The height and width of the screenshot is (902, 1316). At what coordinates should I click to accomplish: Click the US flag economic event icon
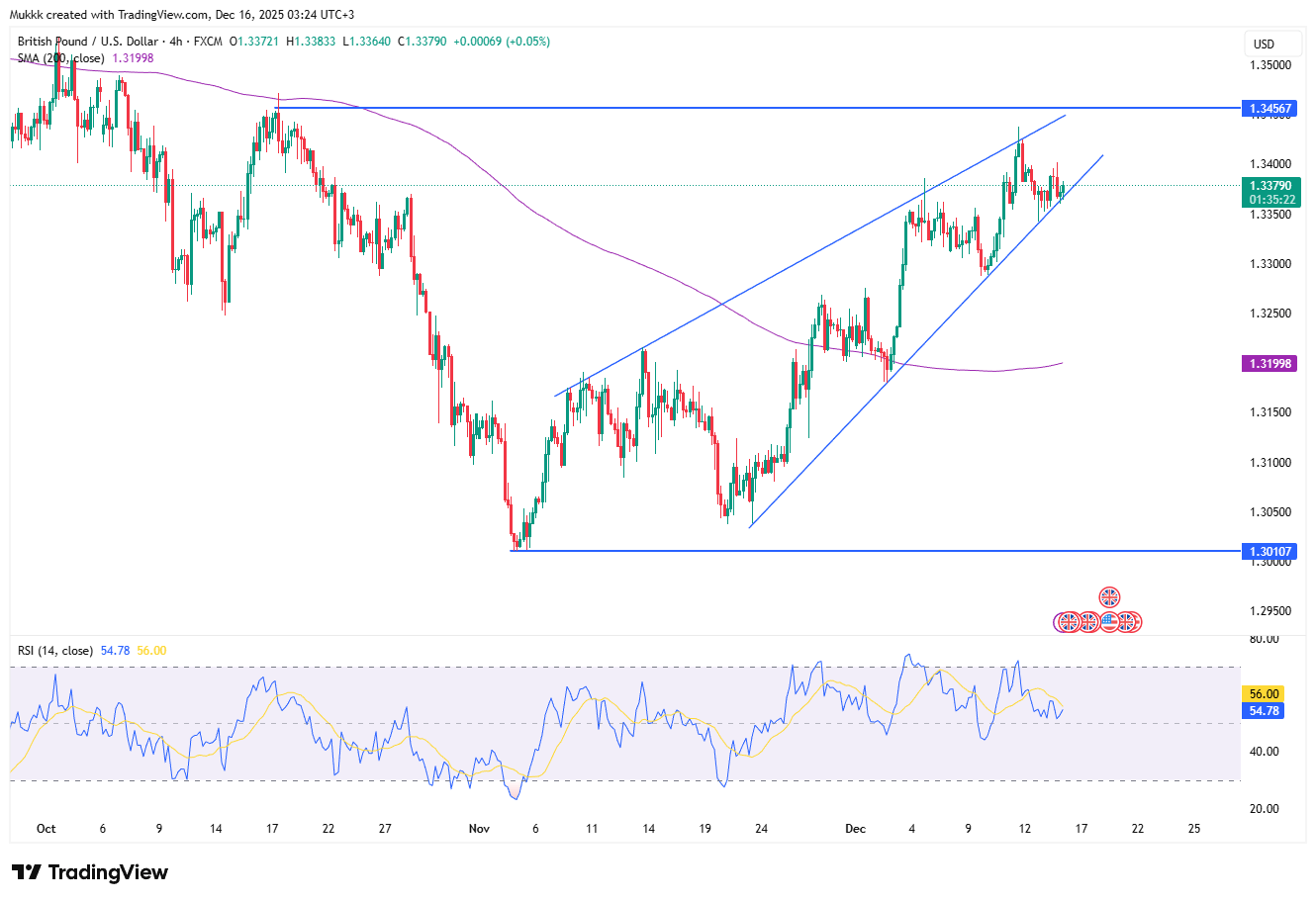point(1109,622)
